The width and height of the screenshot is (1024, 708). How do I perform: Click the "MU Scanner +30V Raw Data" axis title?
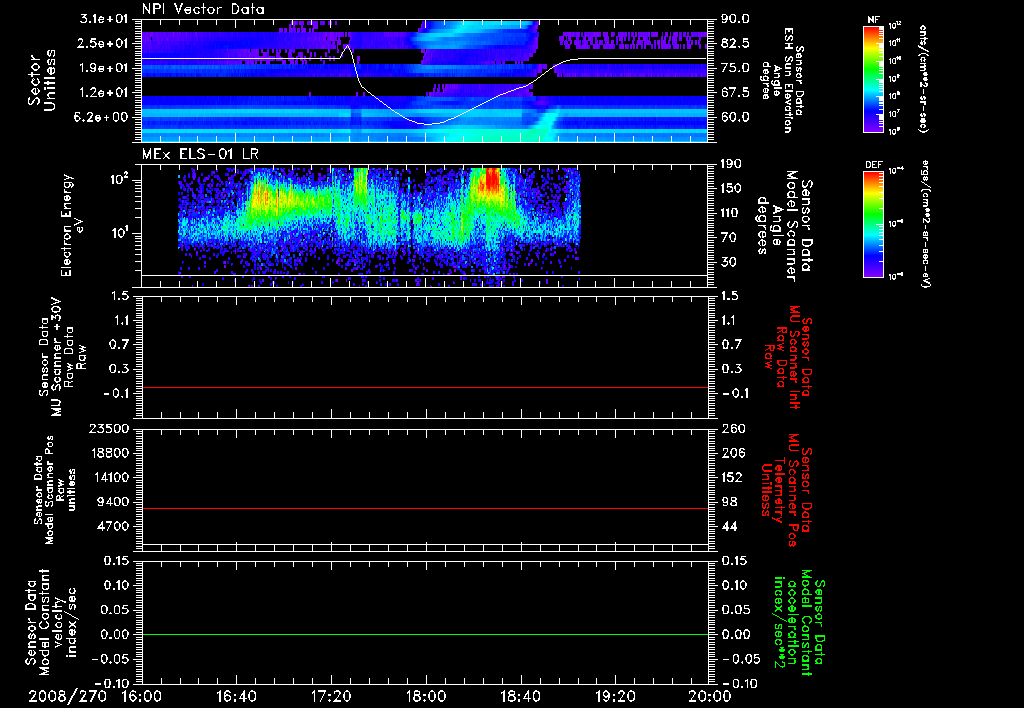point(63,357)
